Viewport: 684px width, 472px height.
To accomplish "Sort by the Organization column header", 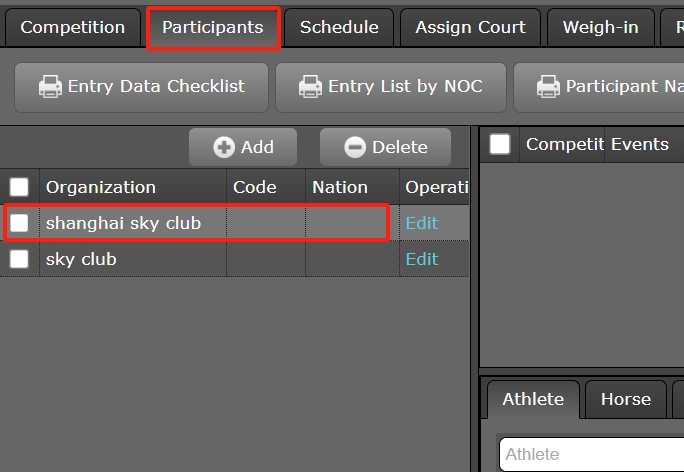I will (101, 187).
